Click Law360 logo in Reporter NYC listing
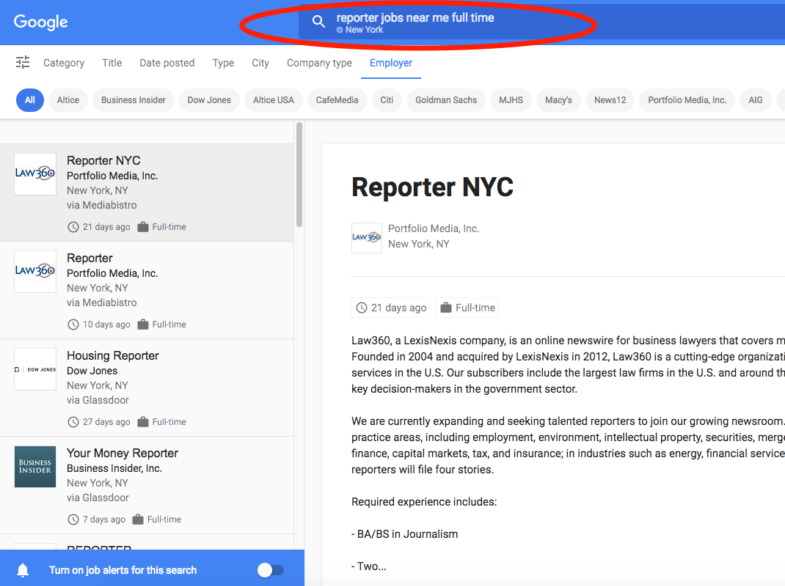This screenshot has height=586, width=785. tap(35, 174)
